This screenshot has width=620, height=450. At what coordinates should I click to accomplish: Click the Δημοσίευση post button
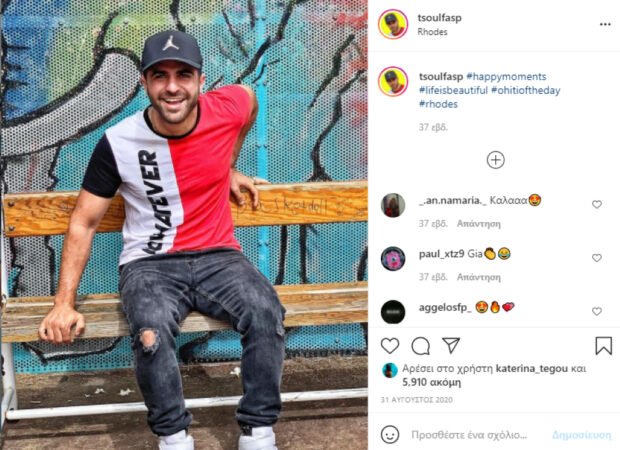tap(582, 435)
